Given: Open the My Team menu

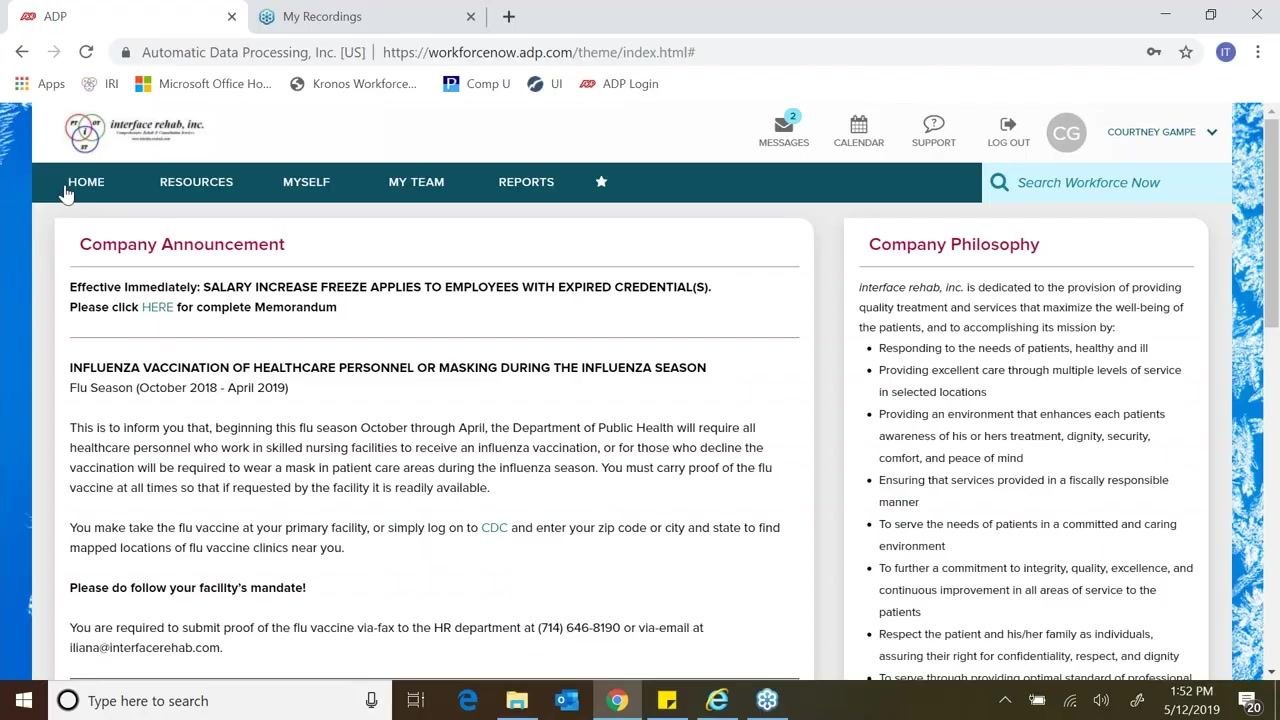Looking at the screenshot, I should 416,182.
